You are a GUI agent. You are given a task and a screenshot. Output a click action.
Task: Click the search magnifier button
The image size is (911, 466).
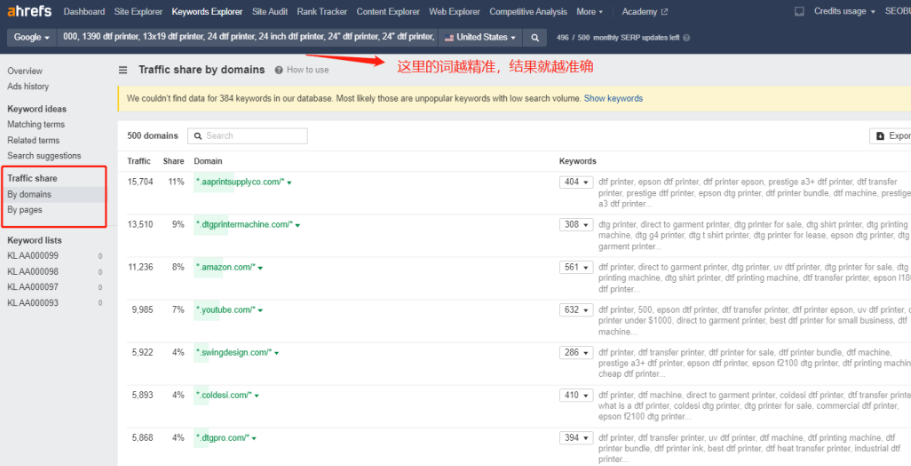coord(535,37)
